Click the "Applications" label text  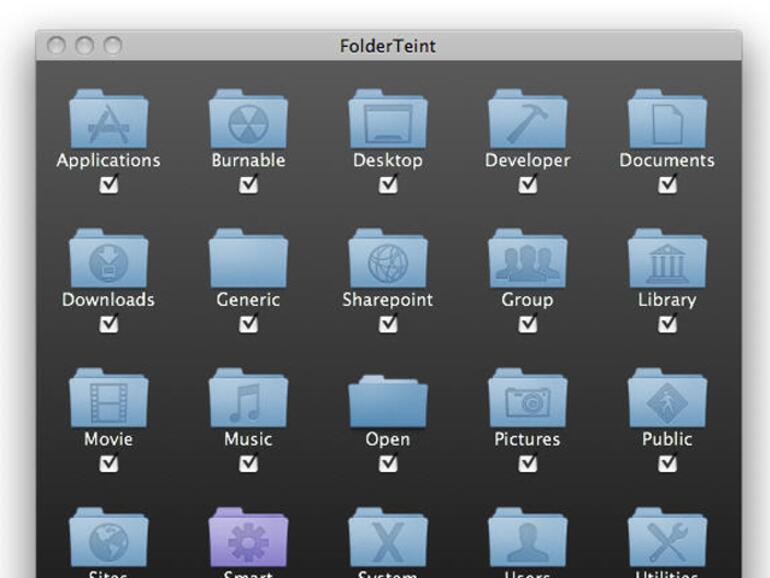[109, 161]
